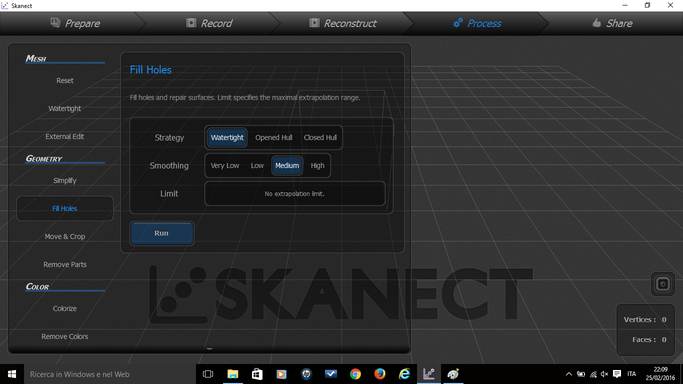Screen dimensions: 683x384
Task: Open Move & Crop option
Action: (x=64, y=236)
